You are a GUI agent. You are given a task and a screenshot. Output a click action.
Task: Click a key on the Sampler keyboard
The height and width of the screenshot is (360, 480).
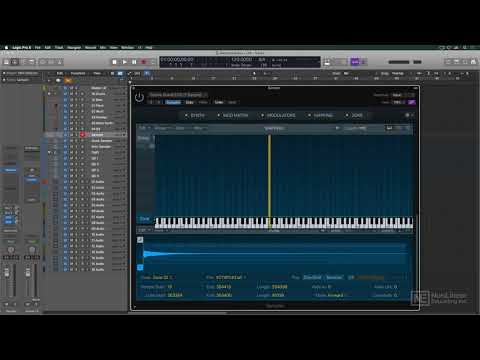[284, 222]
